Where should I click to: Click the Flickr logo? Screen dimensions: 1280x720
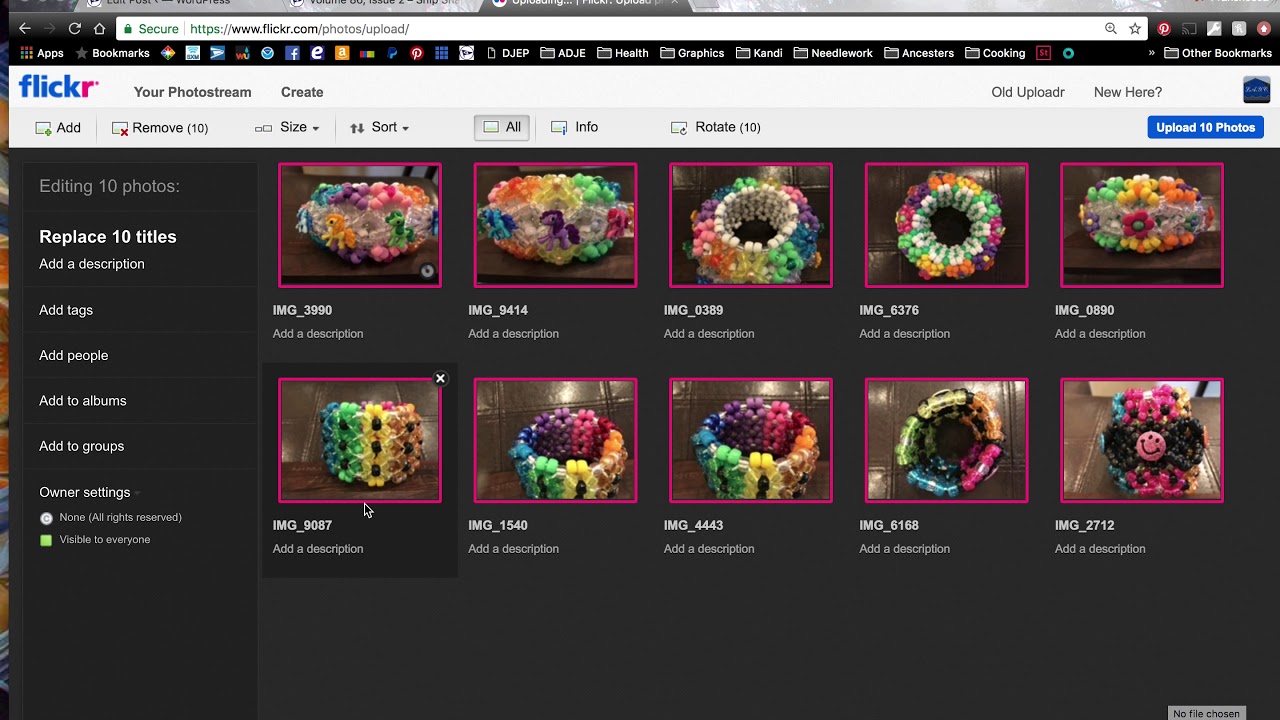59,88
